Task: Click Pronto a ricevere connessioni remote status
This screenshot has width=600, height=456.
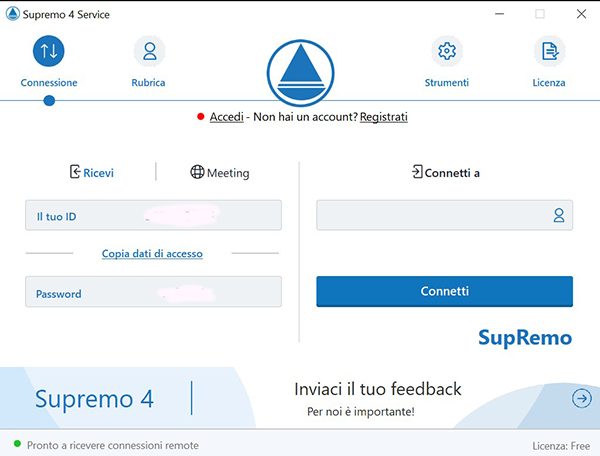Action: click(113, 446)
